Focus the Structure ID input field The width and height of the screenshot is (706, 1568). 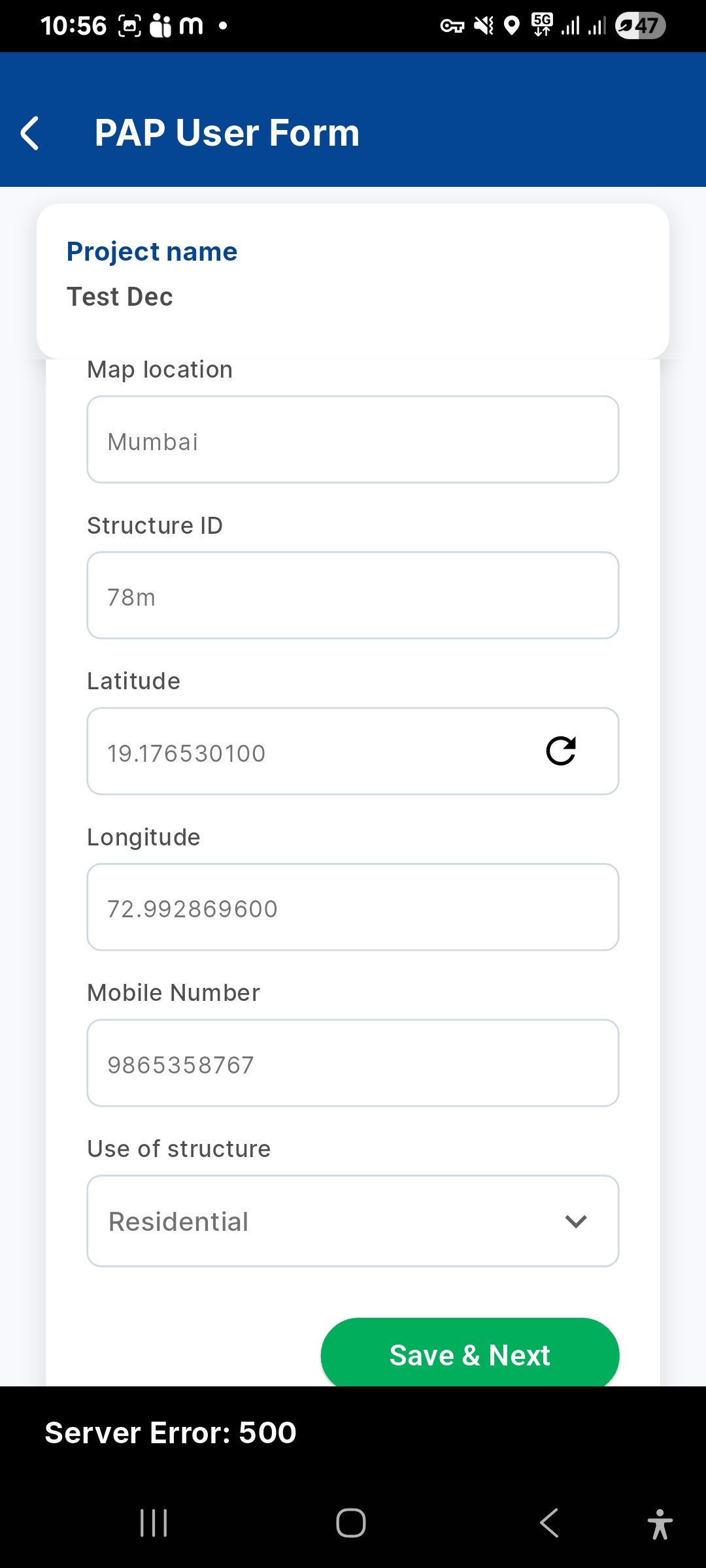click(x=353, y=595)
